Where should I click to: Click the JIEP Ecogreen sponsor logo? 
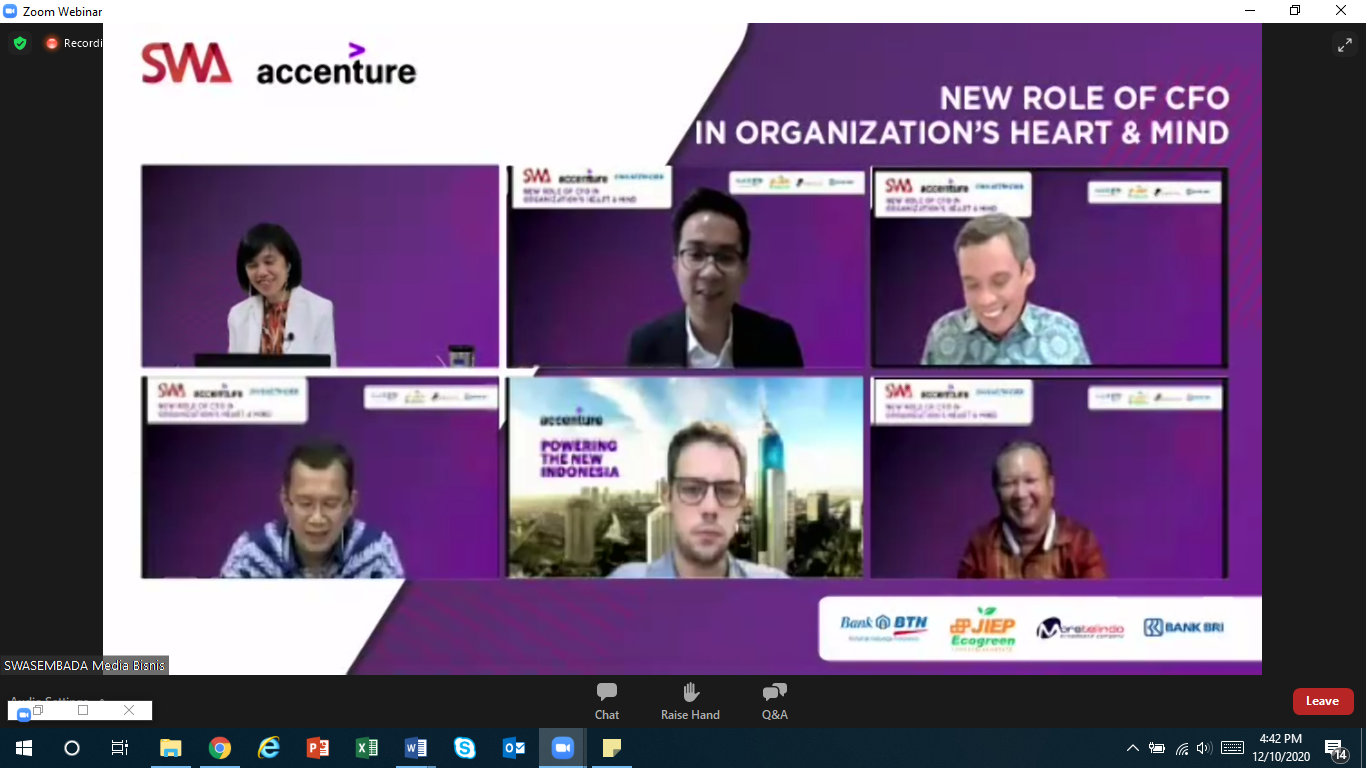983,630
